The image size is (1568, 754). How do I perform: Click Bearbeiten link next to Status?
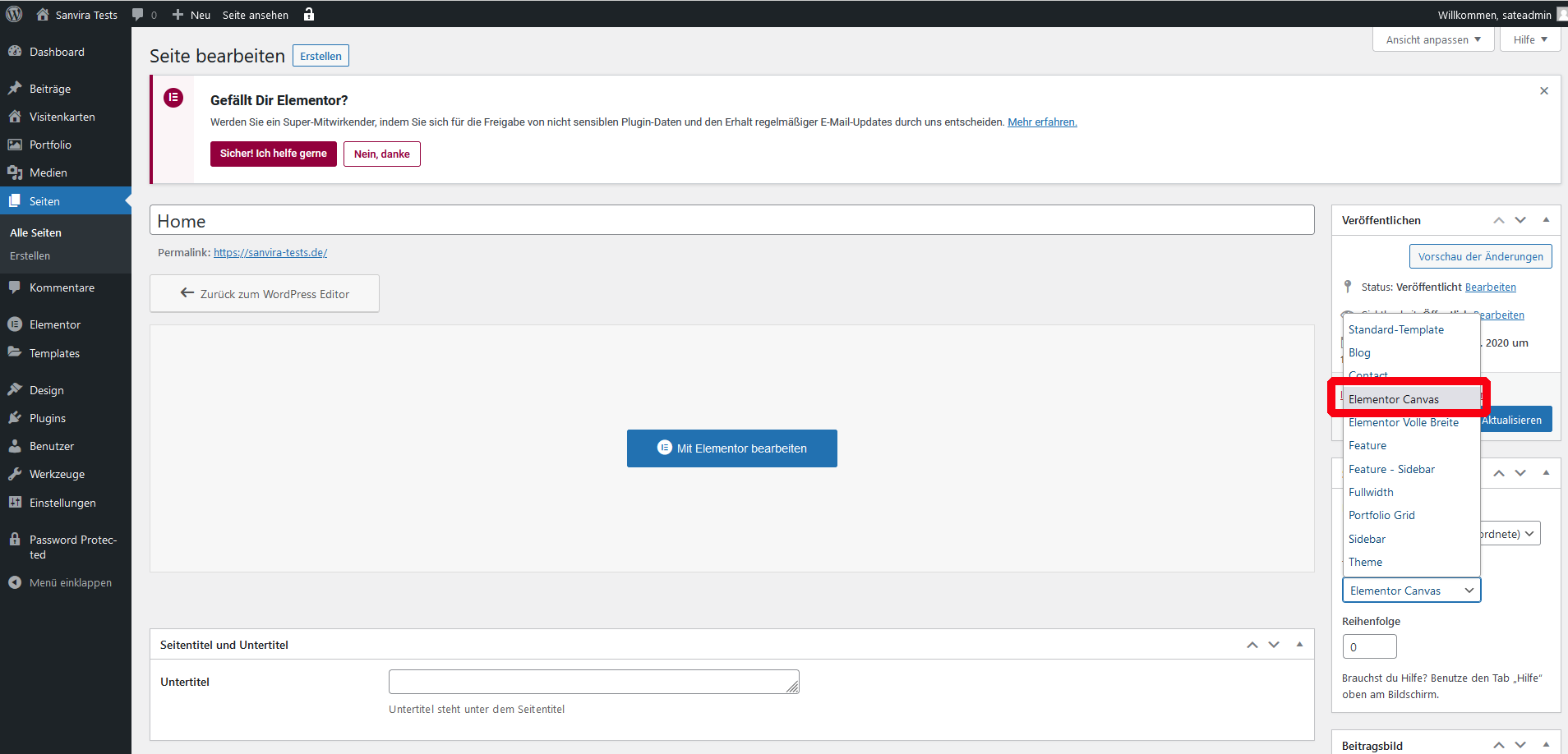coord(1491,287)
